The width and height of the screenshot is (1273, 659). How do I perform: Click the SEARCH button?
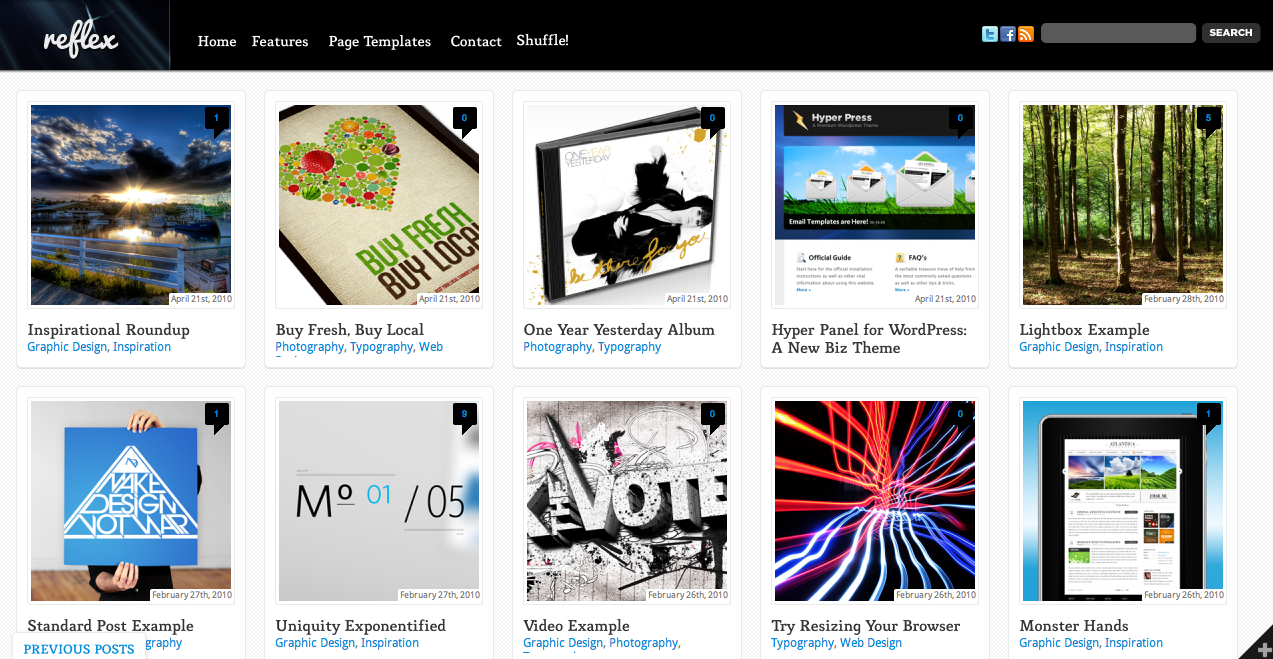[x=1231, y=33]
